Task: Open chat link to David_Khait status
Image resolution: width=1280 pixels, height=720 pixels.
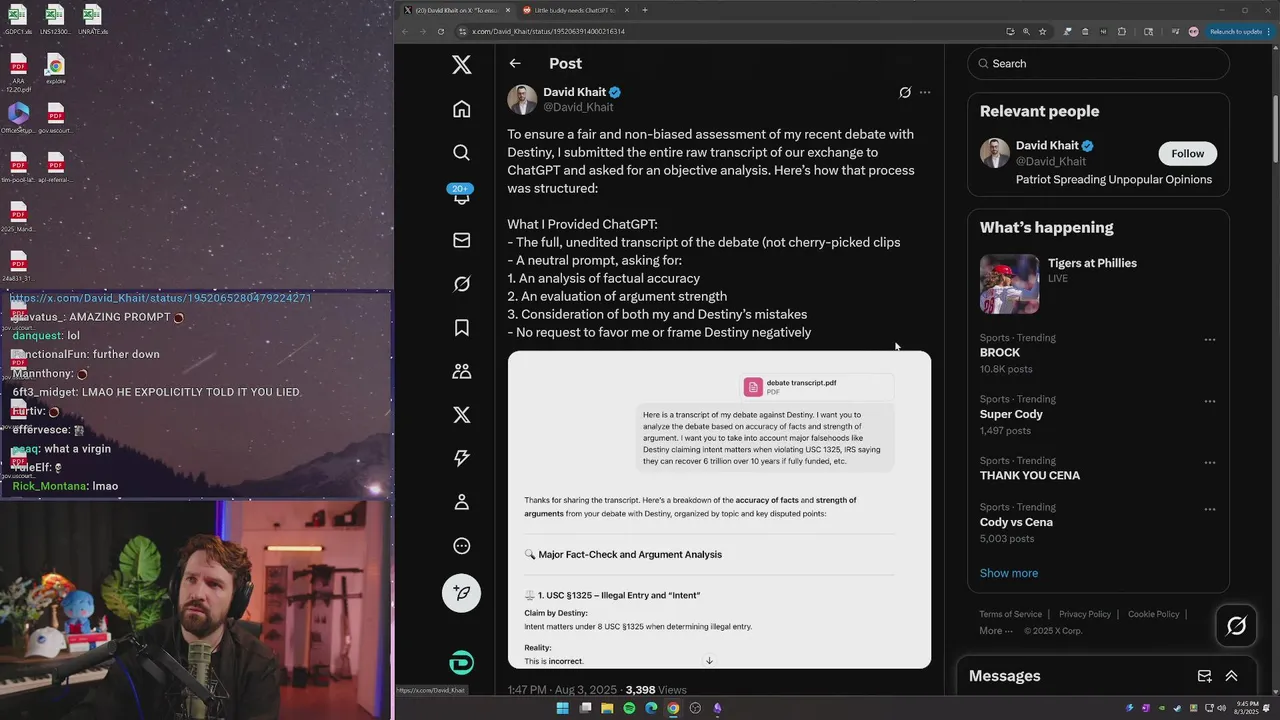Action: 161,298
